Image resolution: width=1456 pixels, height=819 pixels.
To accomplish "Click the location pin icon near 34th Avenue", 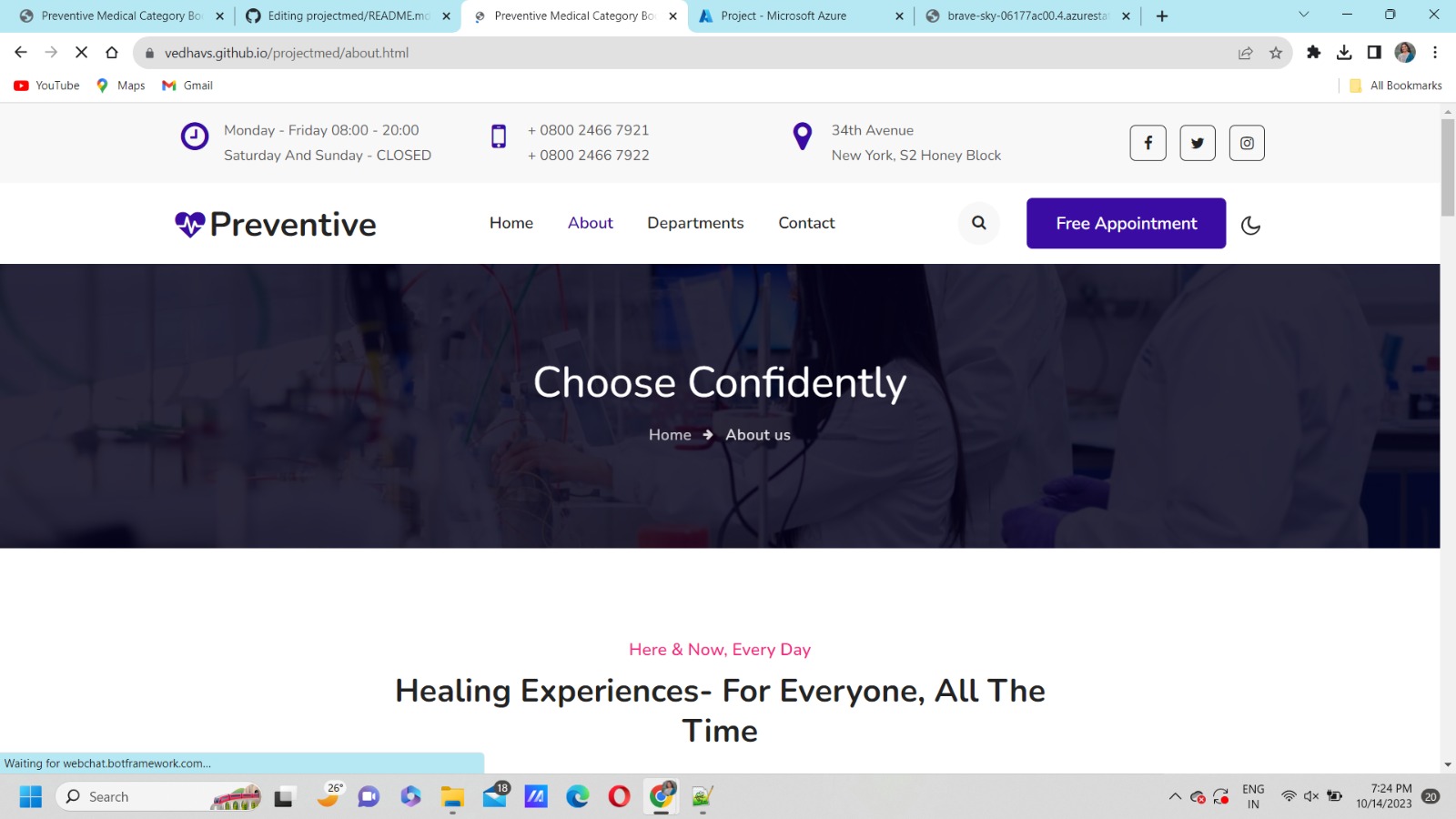I will [x=802, y=136].
